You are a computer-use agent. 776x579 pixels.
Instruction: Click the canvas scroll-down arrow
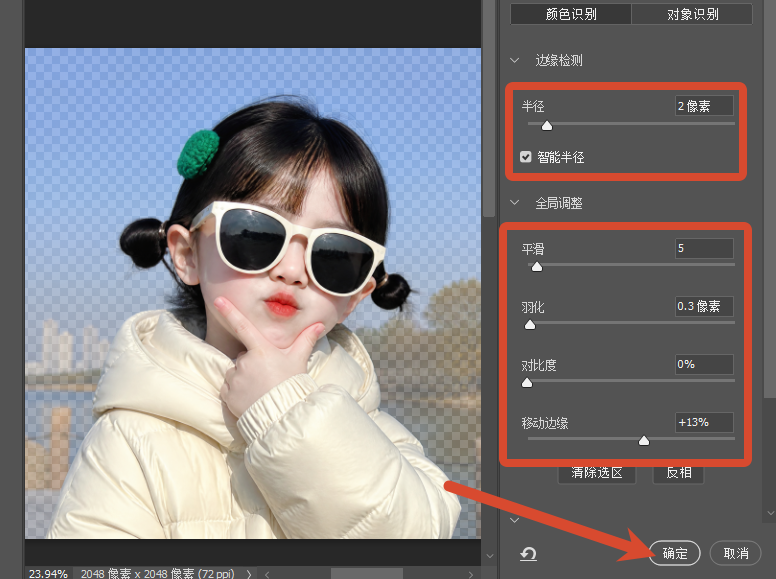(489, 556)
